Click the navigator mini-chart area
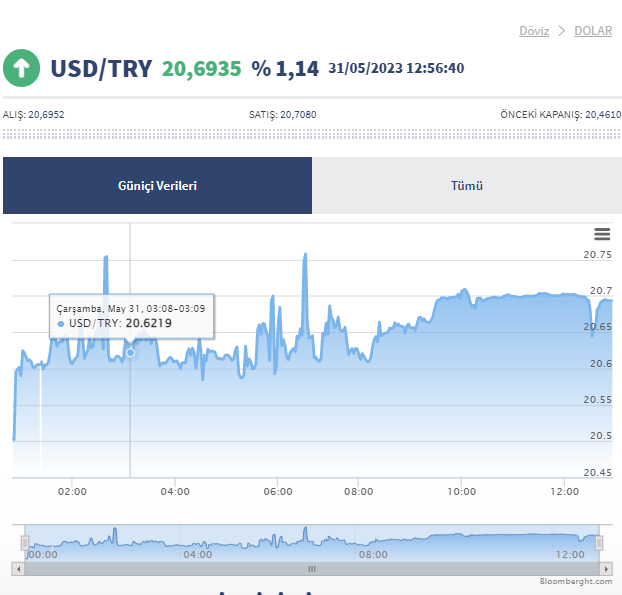This screenshot has width=622, height=595. click(x=312, y=543)
